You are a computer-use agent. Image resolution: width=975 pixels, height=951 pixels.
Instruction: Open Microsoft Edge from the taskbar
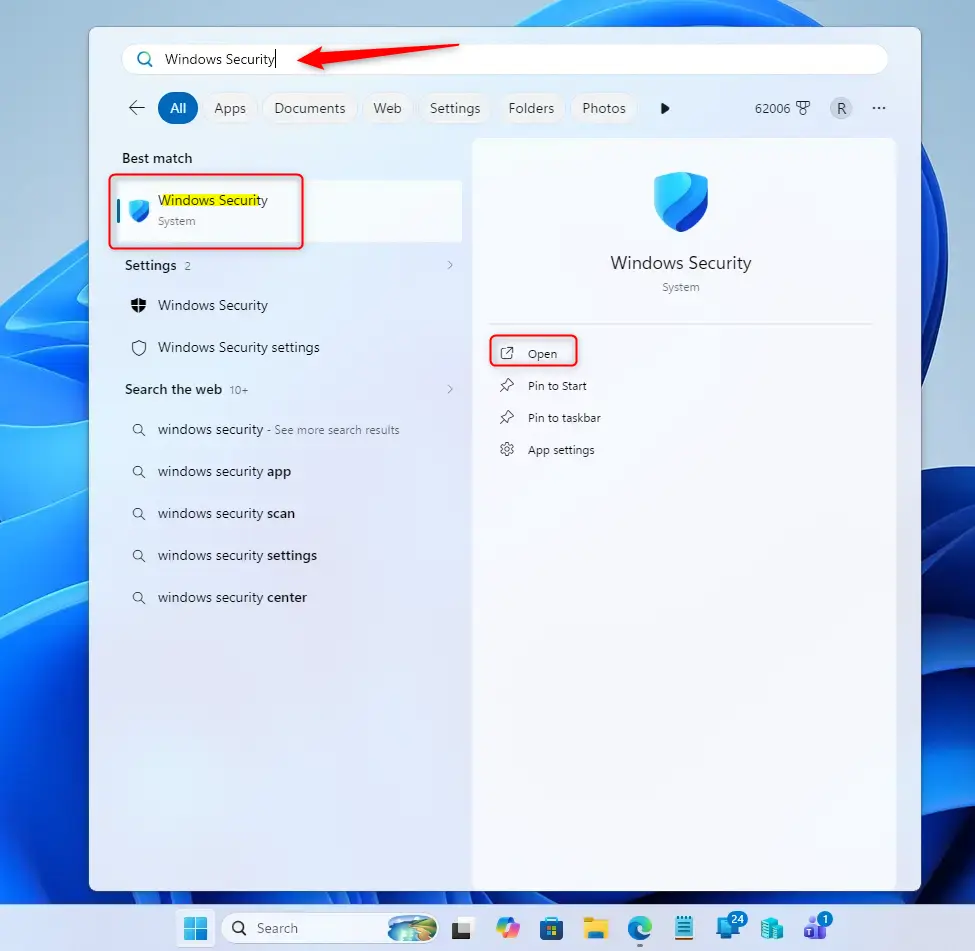(640, 929)
